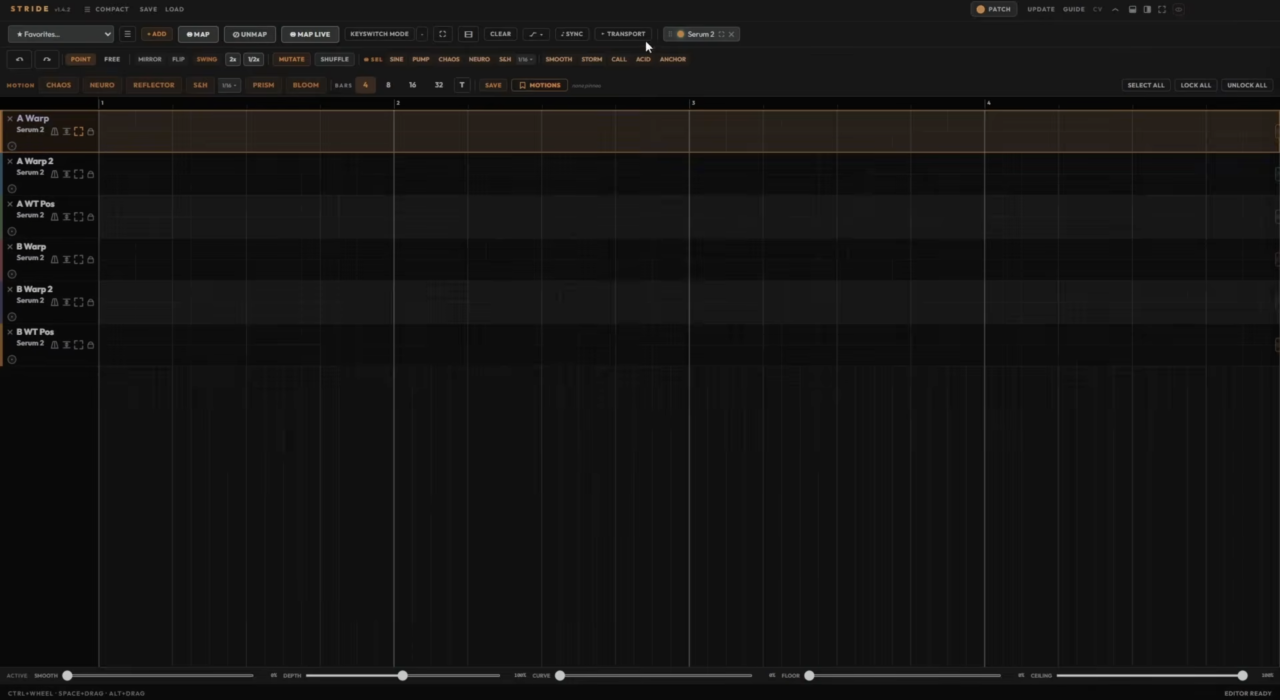Open UPDATE in the top bar
The width and height of the screenshot is (1280, 700).
coord(1040,9)
